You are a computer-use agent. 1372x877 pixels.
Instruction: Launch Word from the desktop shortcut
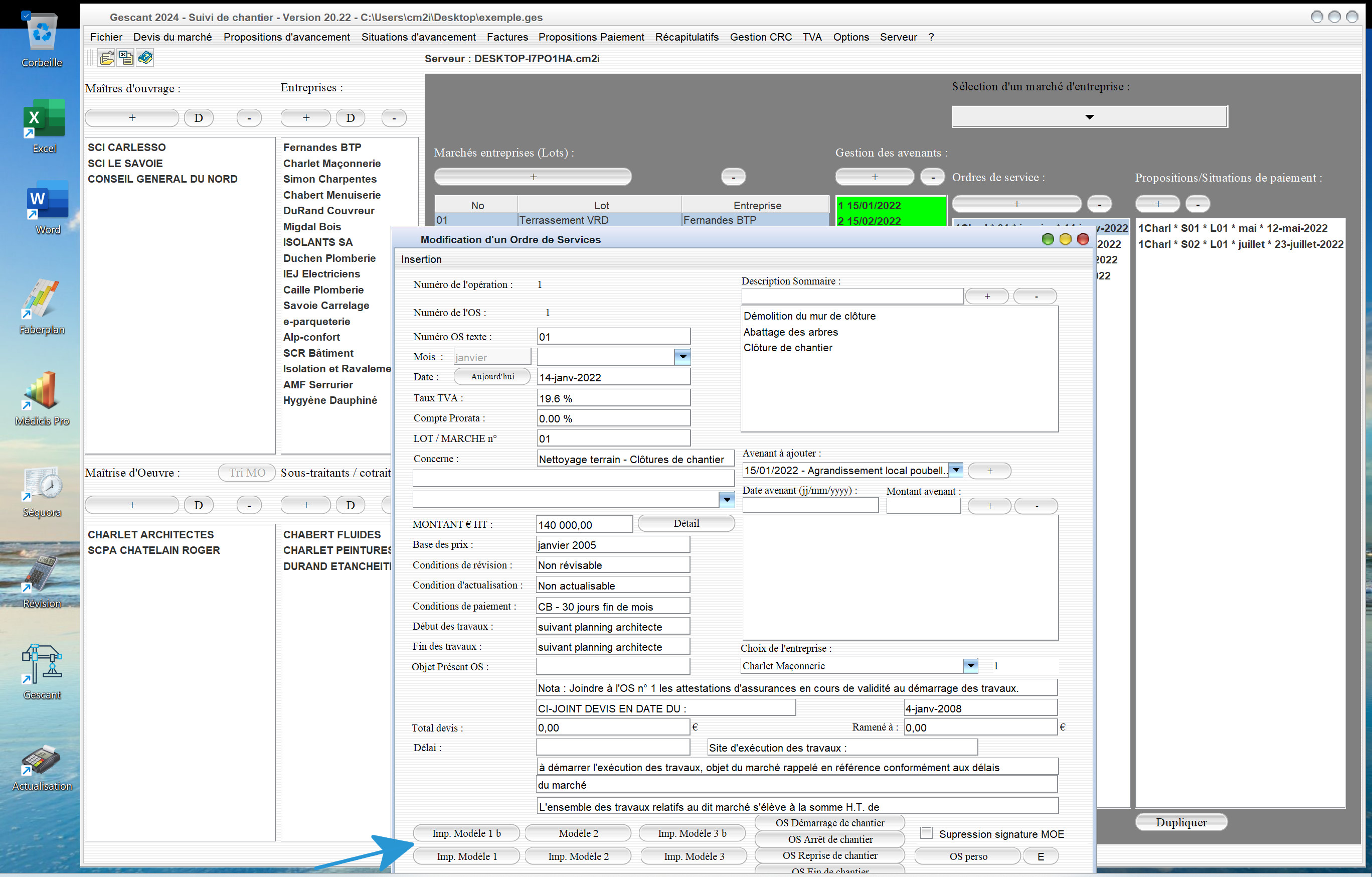(47, 208)
